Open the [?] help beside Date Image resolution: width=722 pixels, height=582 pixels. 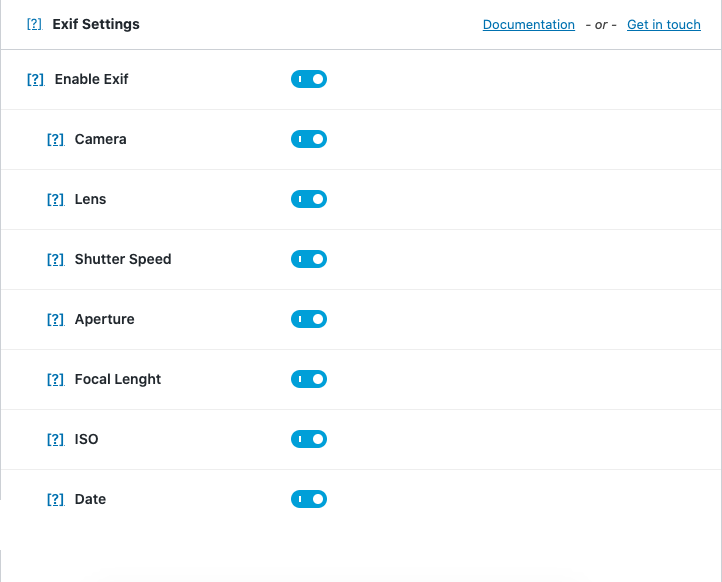[55, 499]
